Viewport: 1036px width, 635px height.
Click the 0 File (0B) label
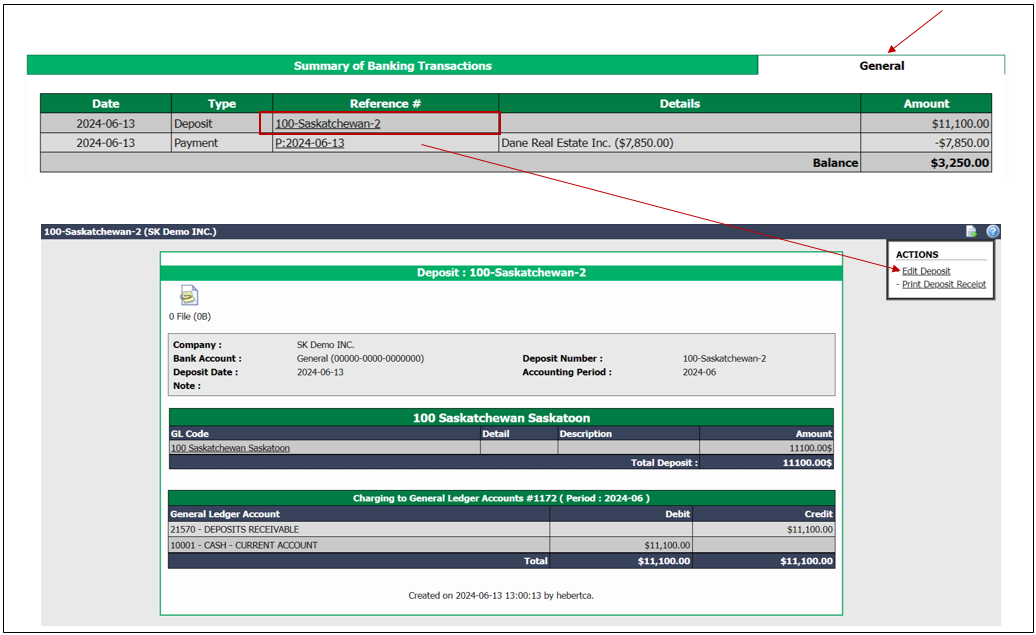click(190, 317)
